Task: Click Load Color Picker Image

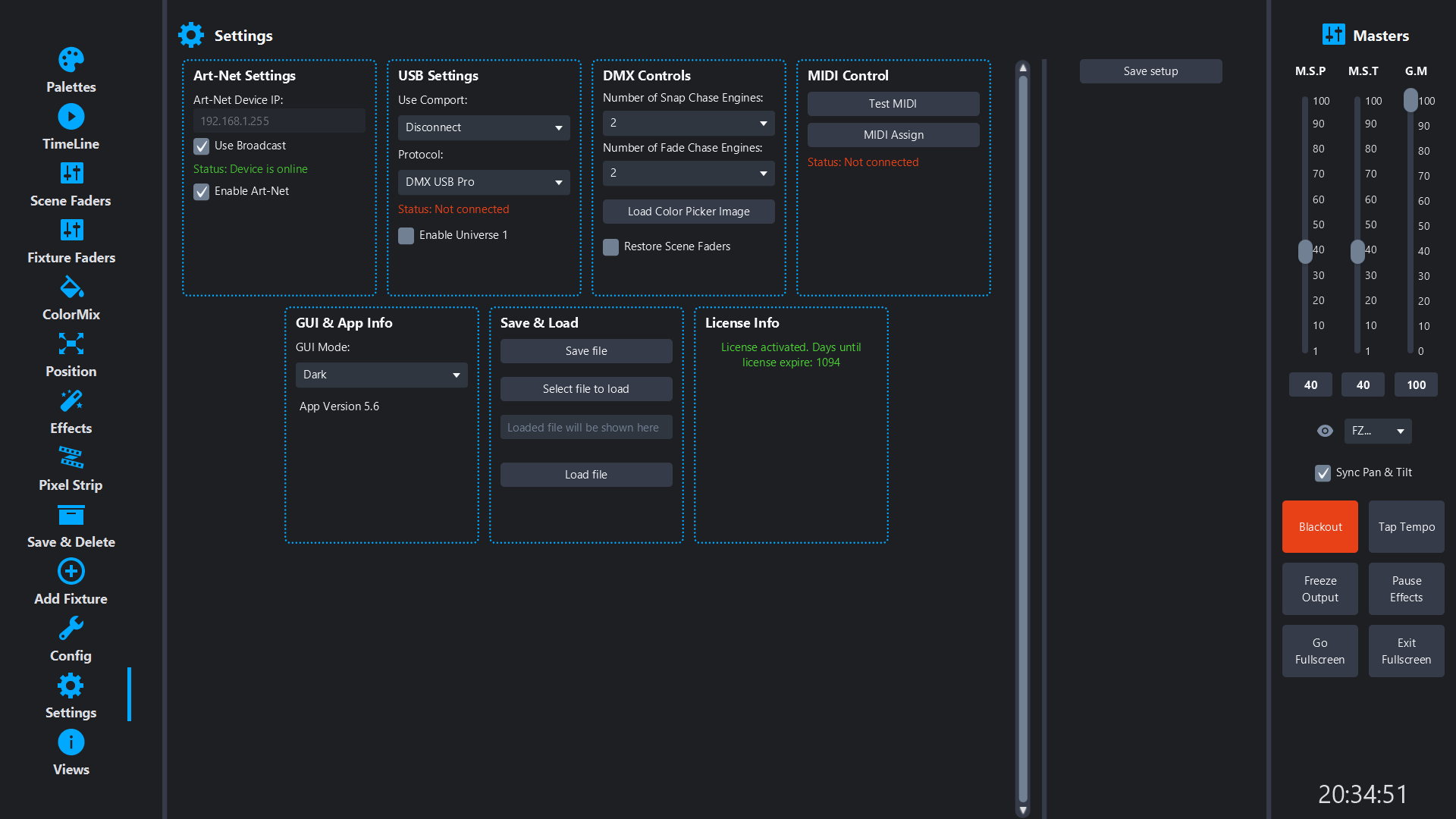Action: [x=689, y=212]
